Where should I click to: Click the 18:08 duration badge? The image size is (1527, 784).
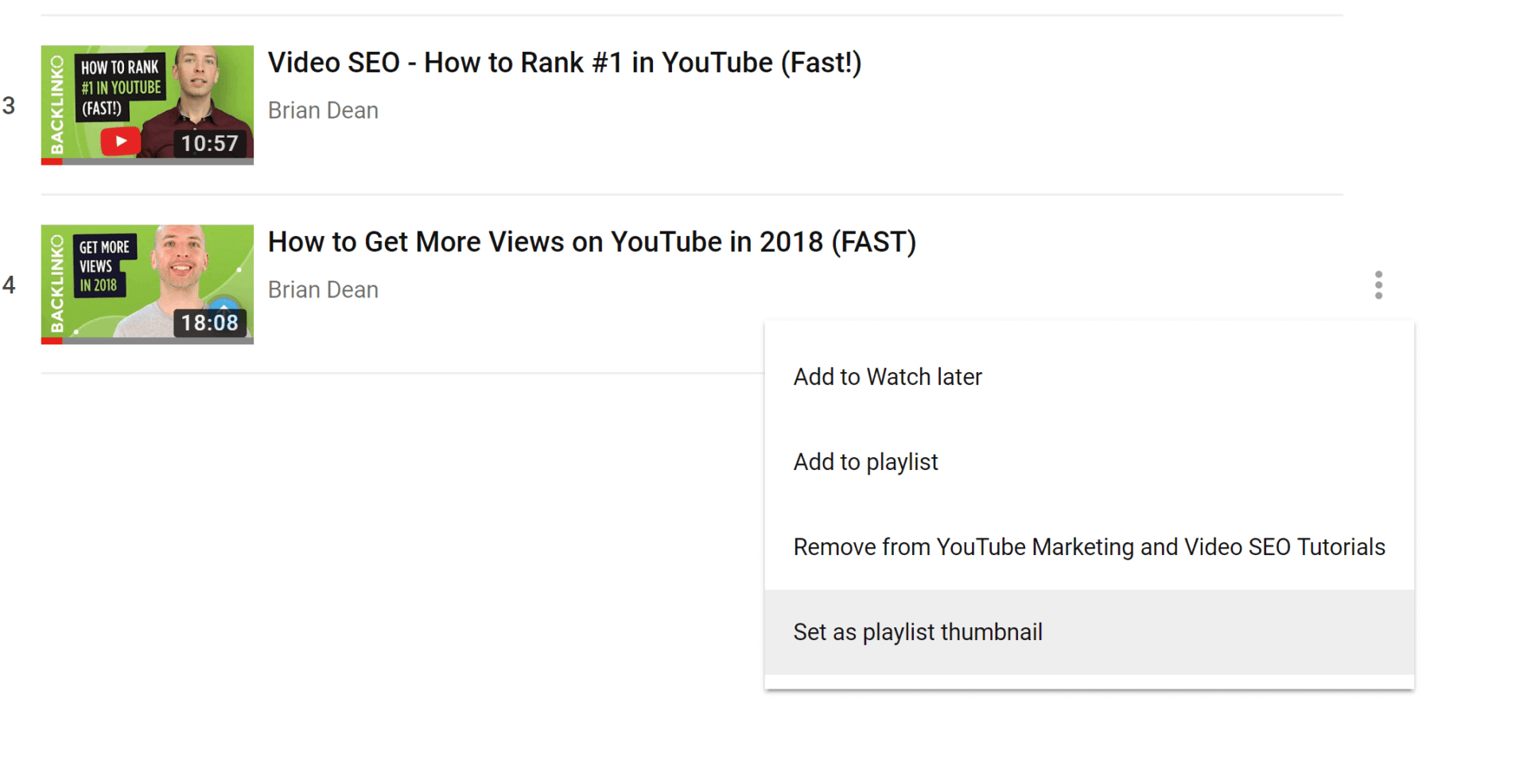(209, 323)
